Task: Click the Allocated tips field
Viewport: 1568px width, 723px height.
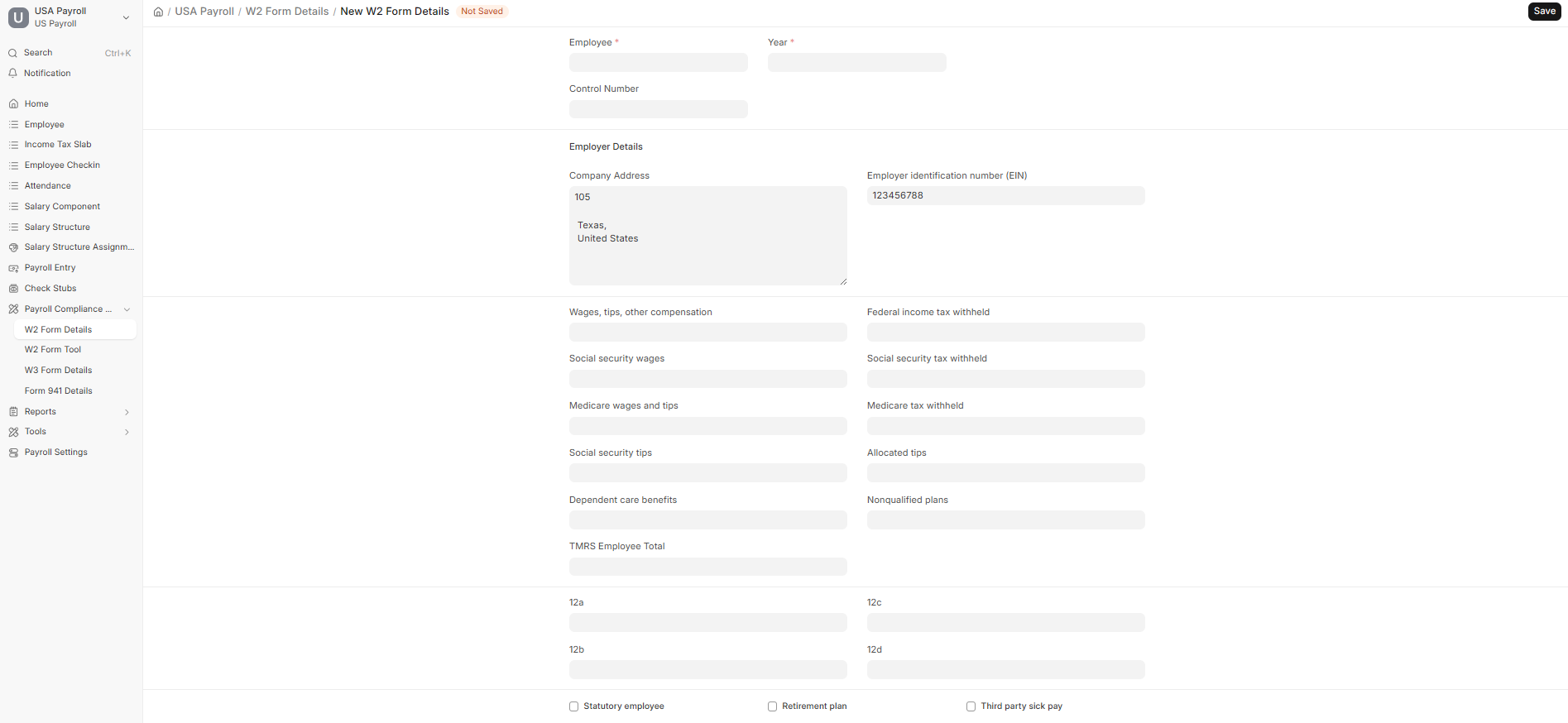Action: pyautogui.click(x=1006, y=473)
